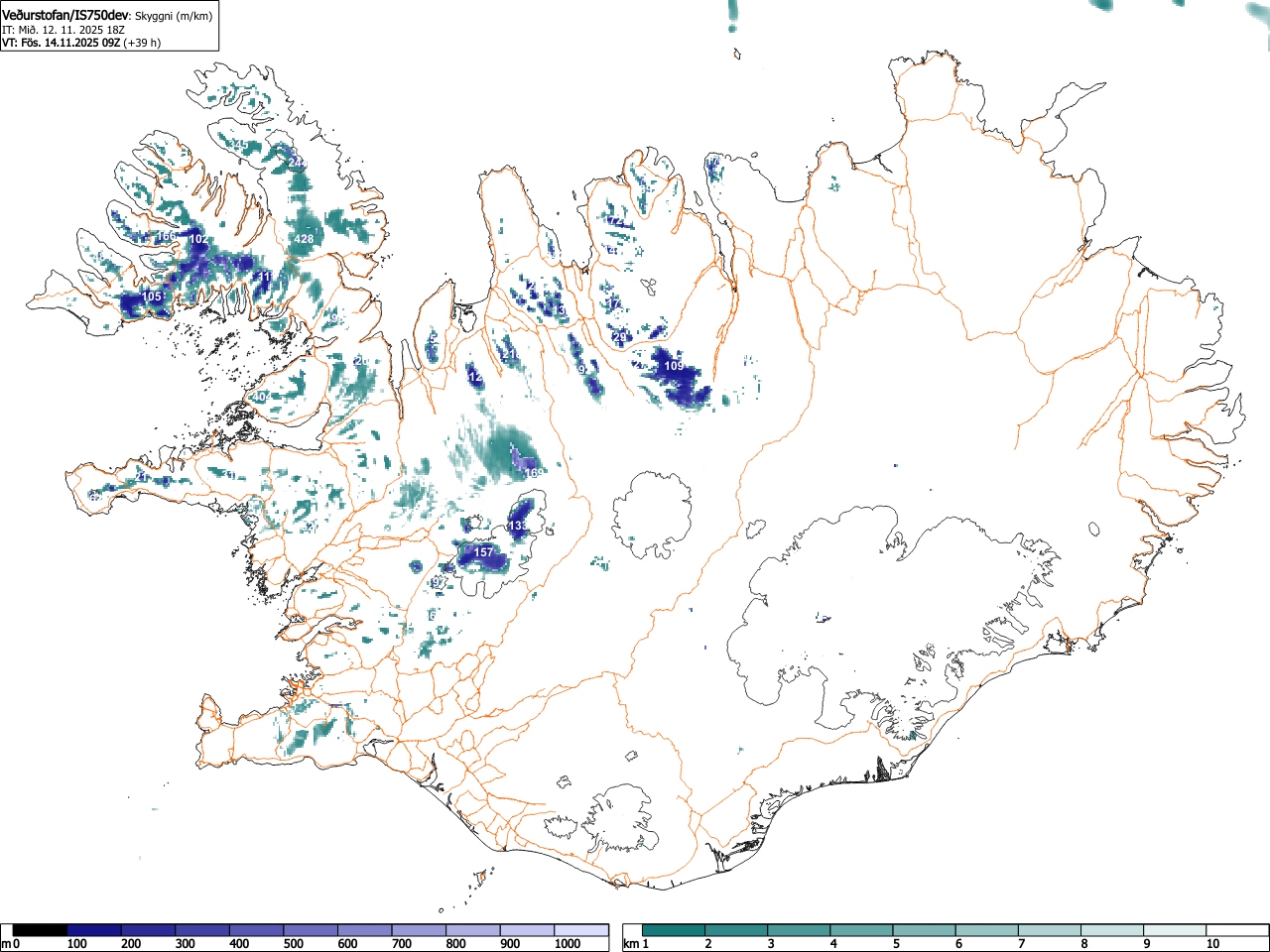Click the 5–6 km legend color segment
The width and height of the screenshot is (1270, 952).
(926, 930)
